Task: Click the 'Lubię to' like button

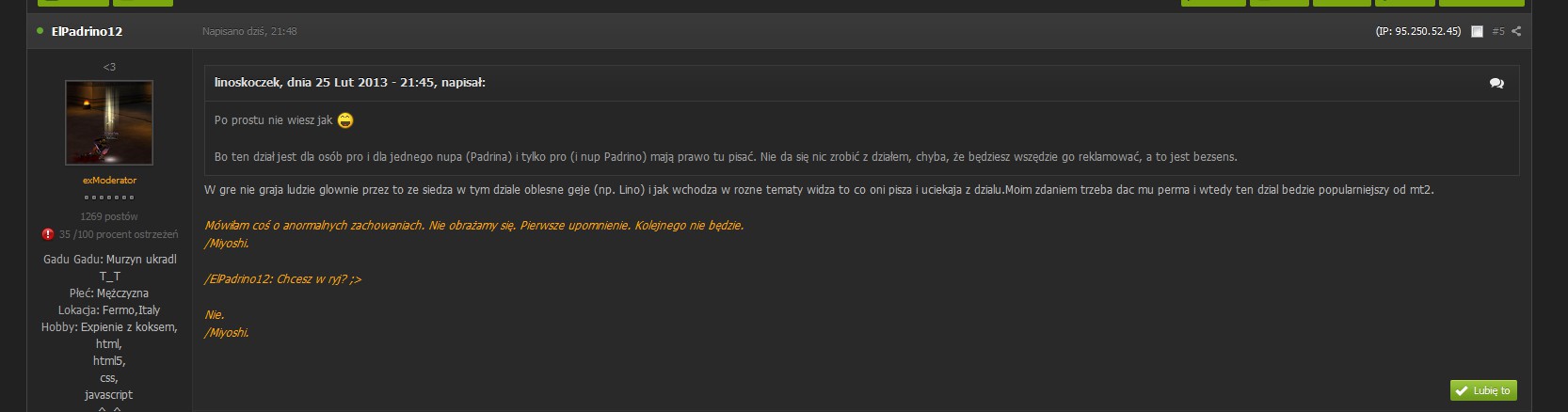Action: (x=1483, y=390)
